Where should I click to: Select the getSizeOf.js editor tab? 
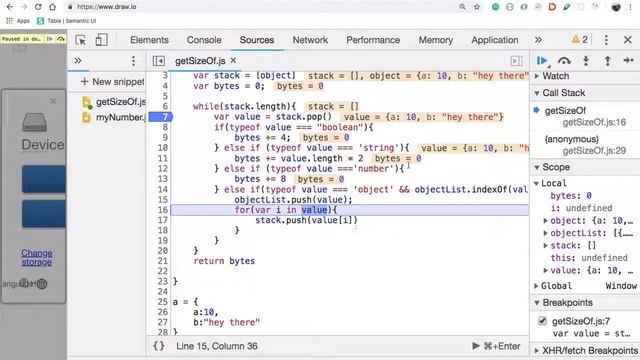pyautogui.click(x=200, y=61)
